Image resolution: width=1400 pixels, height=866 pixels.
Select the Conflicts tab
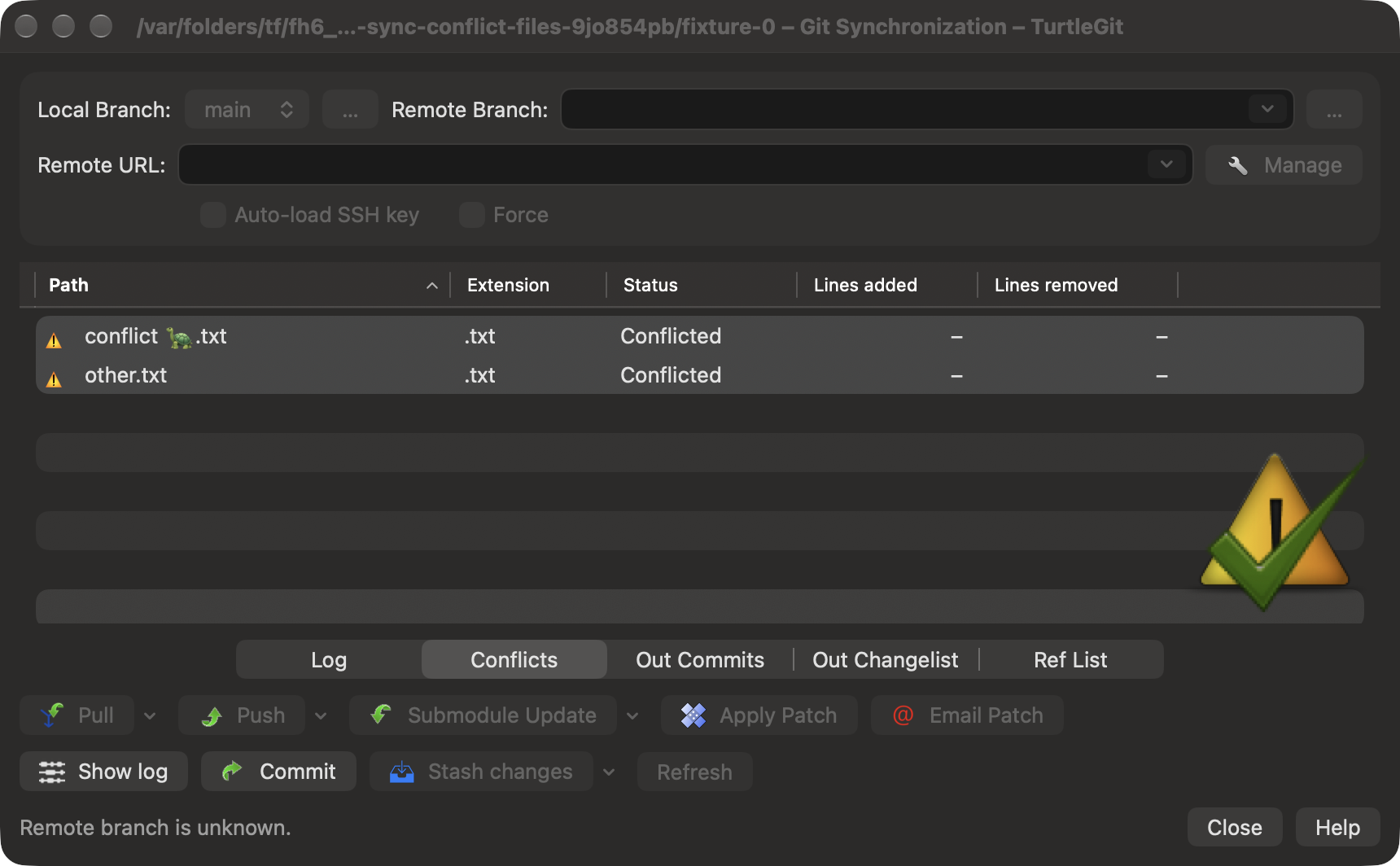coord(514,659)
